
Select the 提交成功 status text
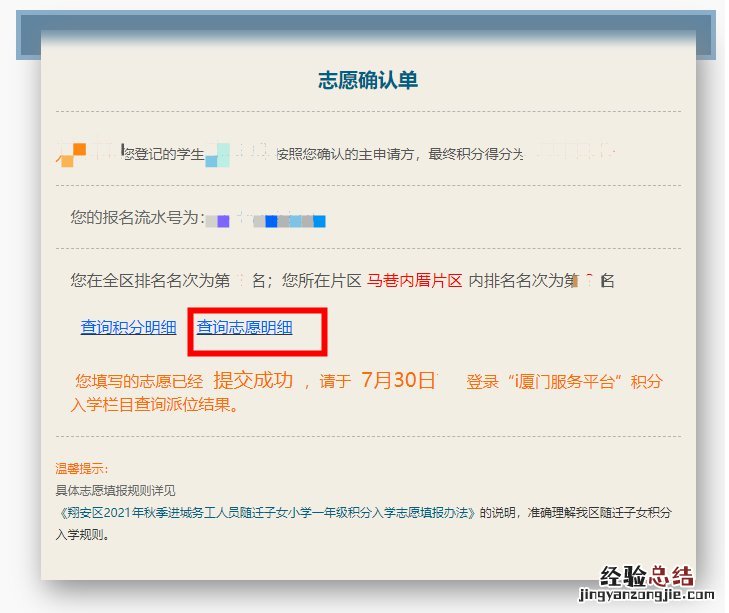click(x=253, y=380)
